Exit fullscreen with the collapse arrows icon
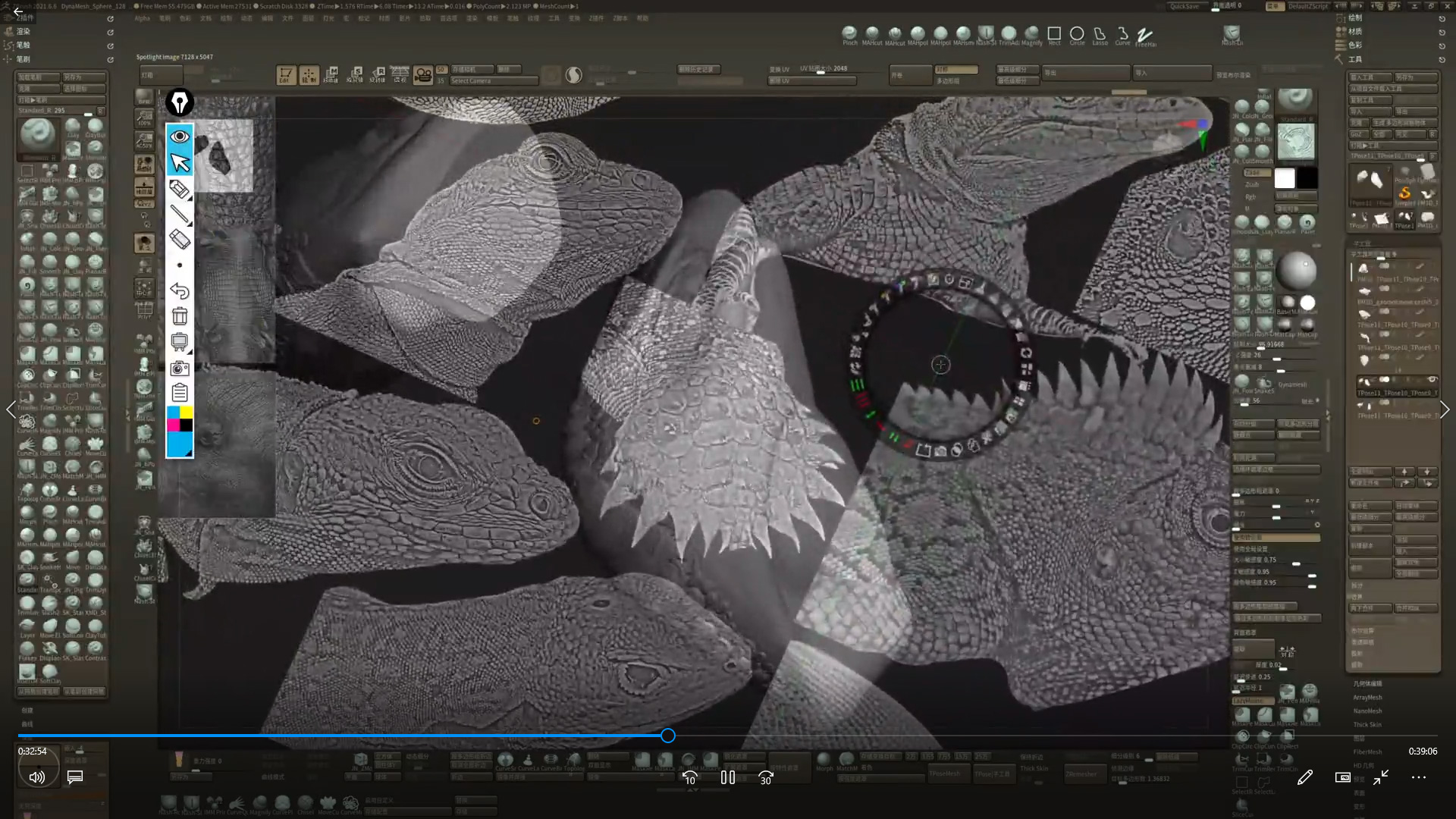Image resolution: width=1456 pixels, height=819 pixels. pyautogui.click(x=1381, y=777)
